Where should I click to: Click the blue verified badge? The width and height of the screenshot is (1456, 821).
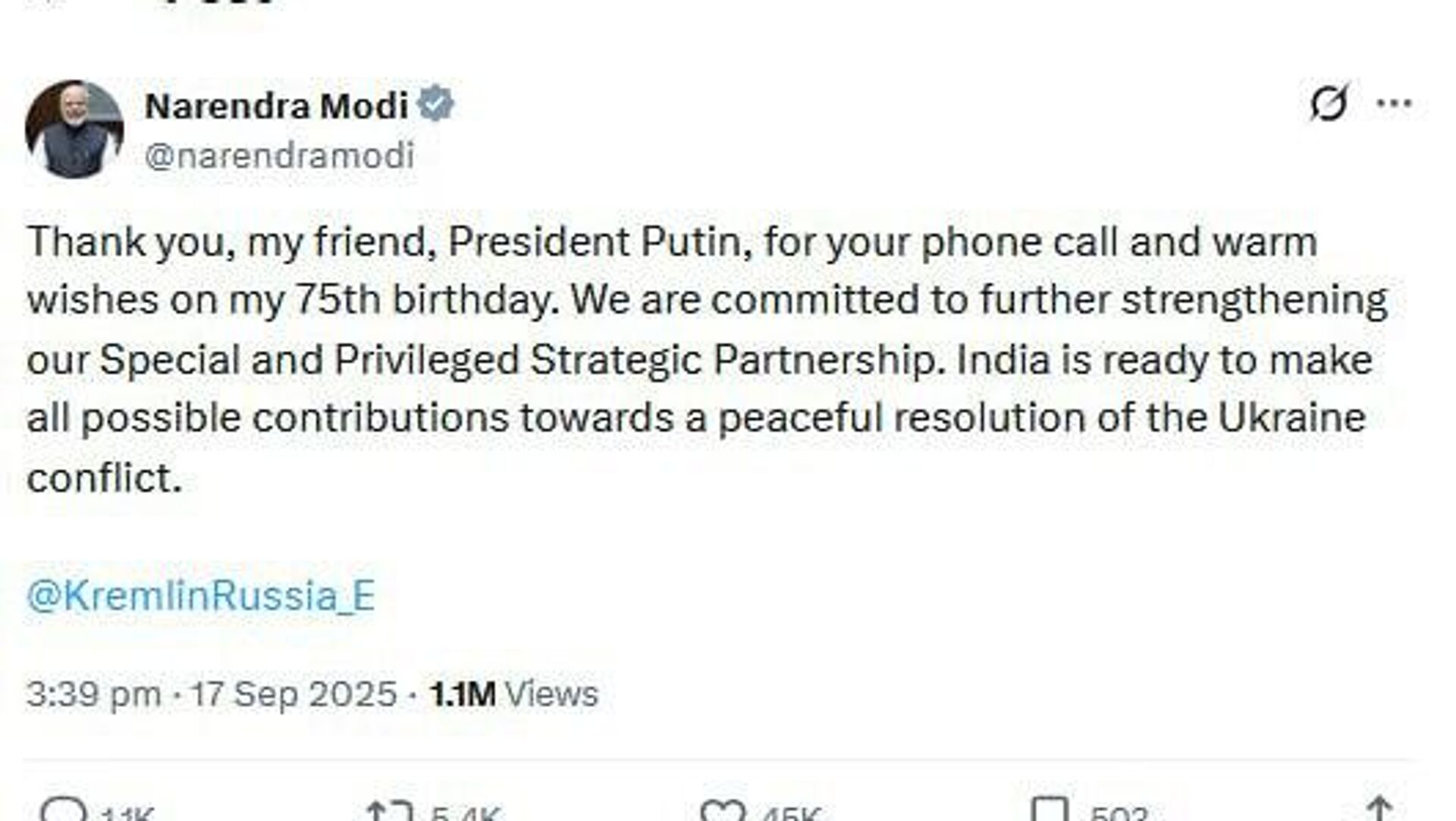pyautogui.click(x=436, y=105)
